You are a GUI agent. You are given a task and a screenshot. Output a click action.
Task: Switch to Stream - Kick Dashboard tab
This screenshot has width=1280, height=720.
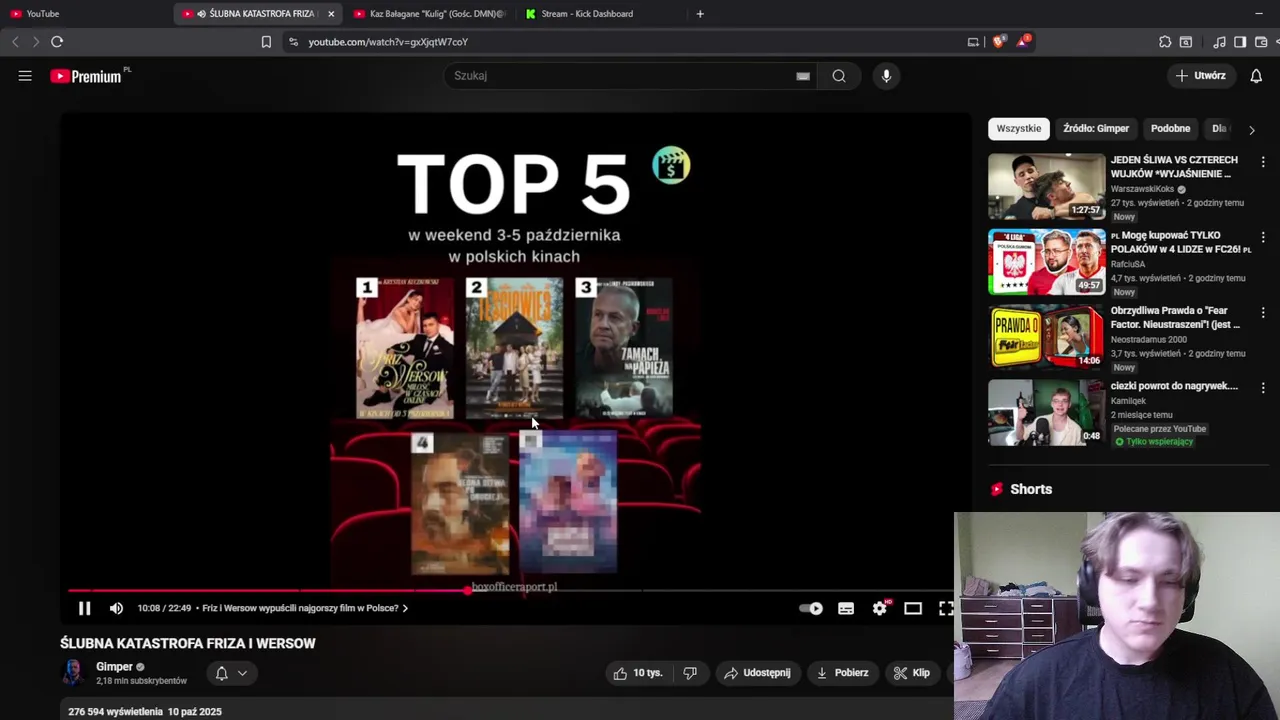tap(598, 14)
